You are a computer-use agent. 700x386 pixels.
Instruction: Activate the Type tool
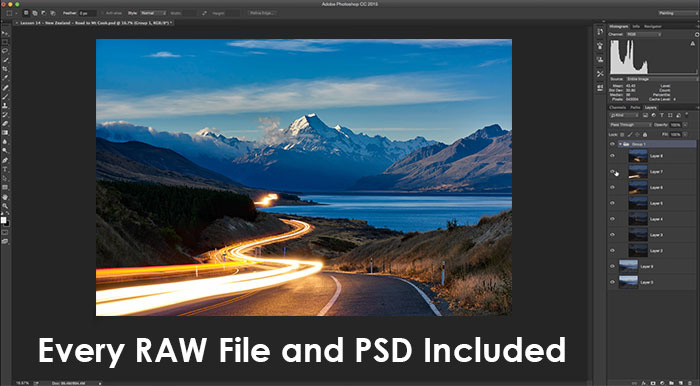[5, 170]
